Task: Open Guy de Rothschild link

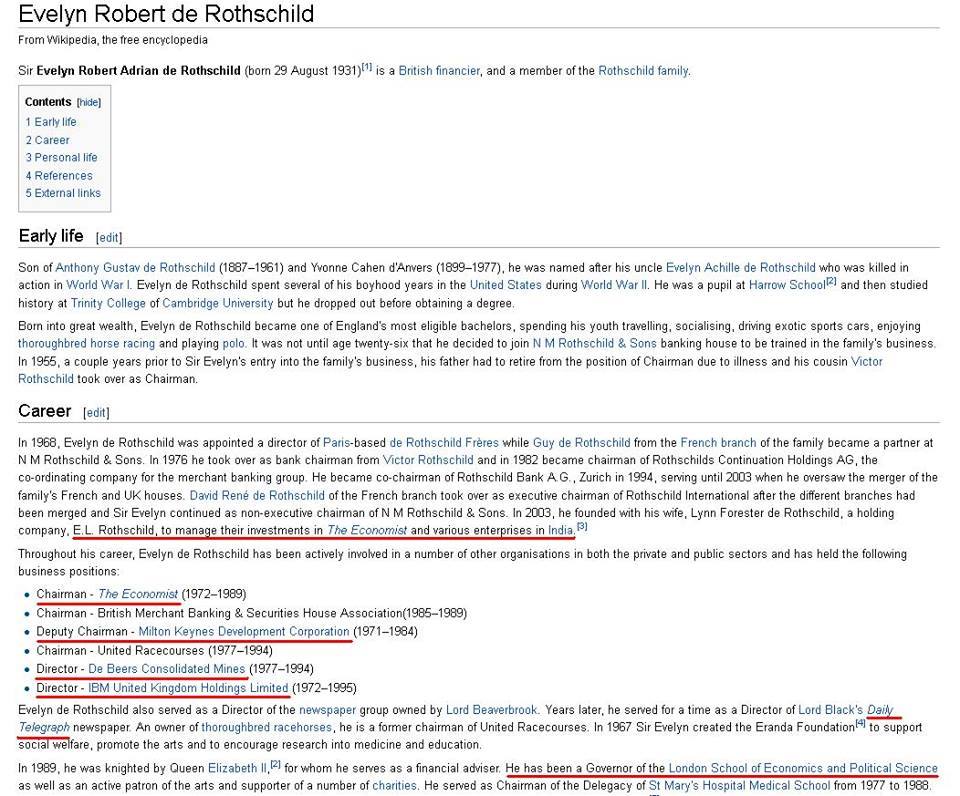Action: 582,442
